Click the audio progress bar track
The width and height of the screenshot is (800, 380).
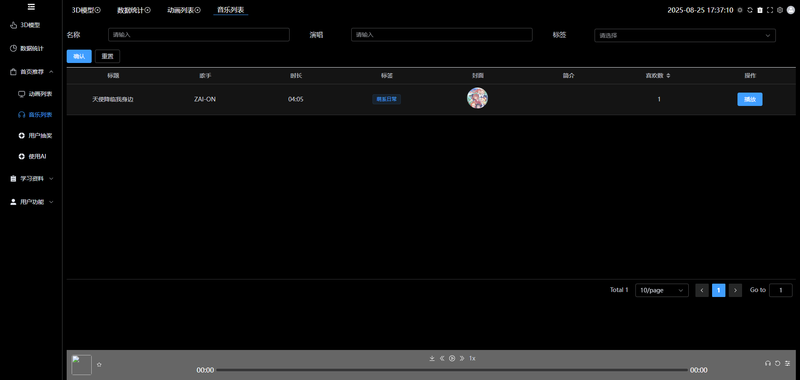[x=452, y=370]
